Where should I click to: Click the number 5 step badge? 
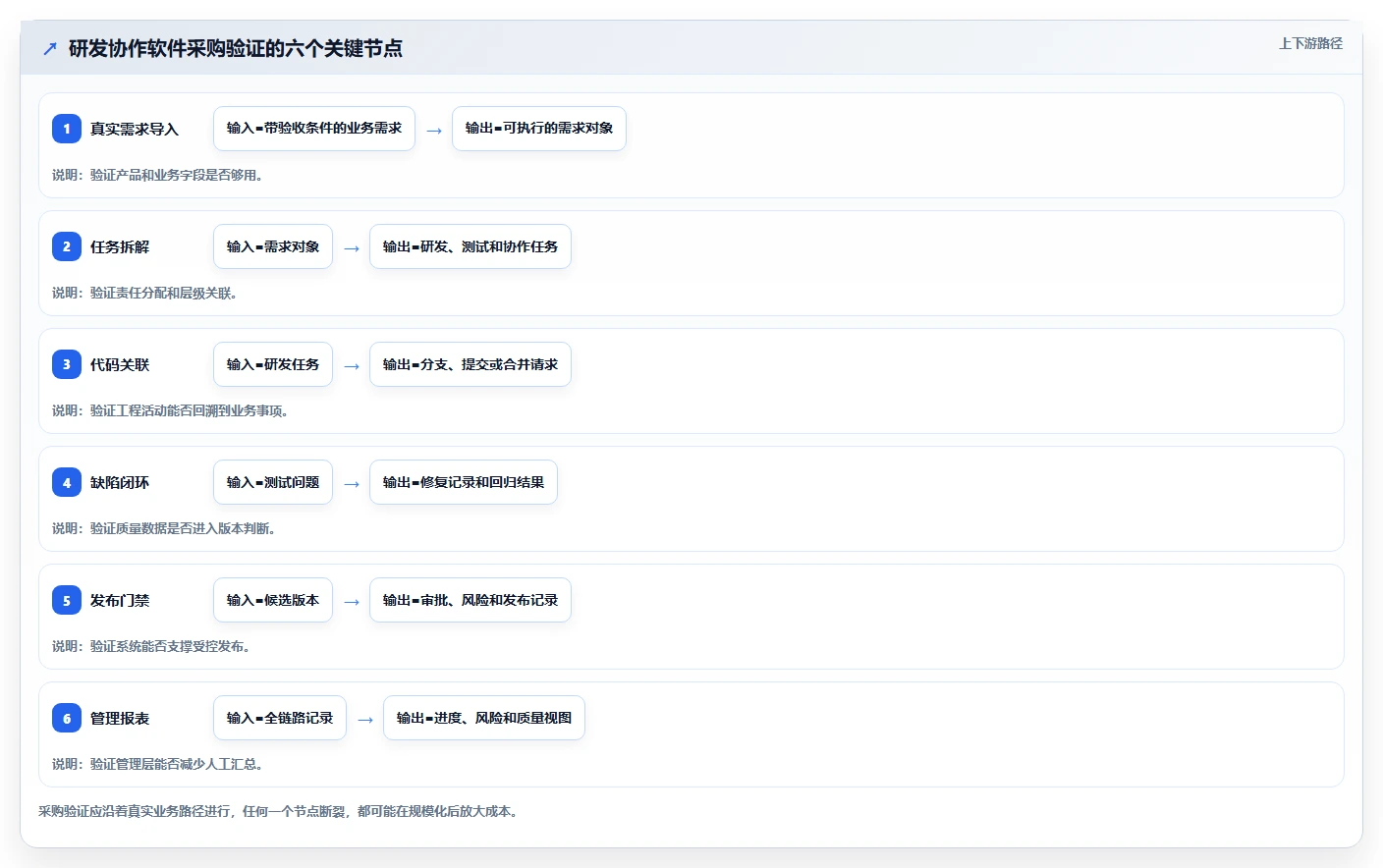[67, 600]
